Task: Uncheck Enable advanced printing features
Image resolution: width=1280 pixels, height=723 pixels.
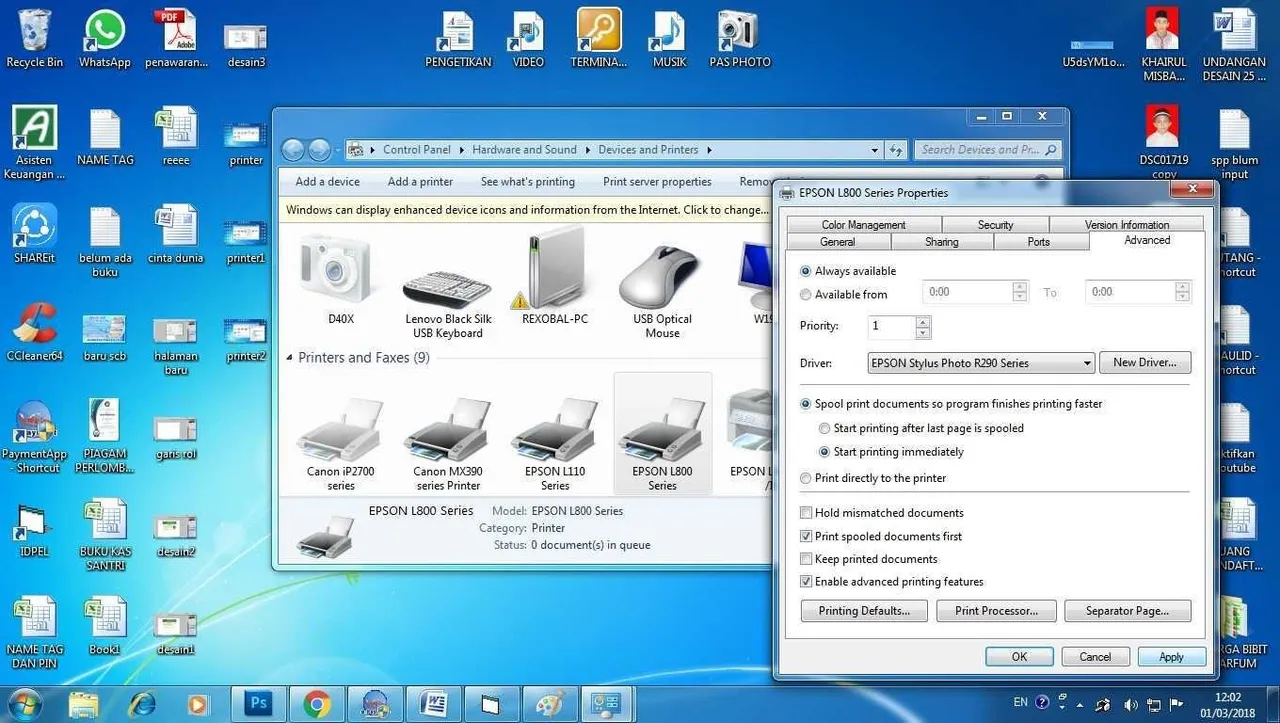Action: point(806,582)
